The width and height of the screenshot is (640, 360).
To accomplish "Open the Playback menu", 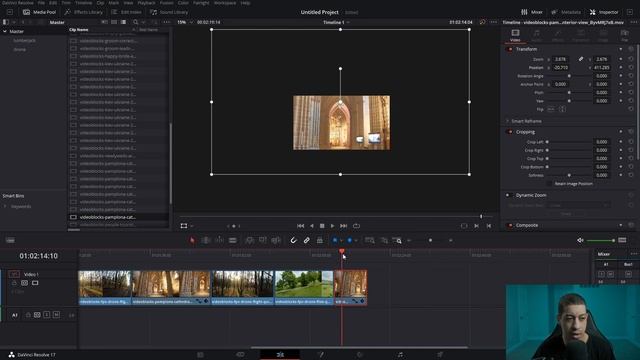I will click(146, 3).
